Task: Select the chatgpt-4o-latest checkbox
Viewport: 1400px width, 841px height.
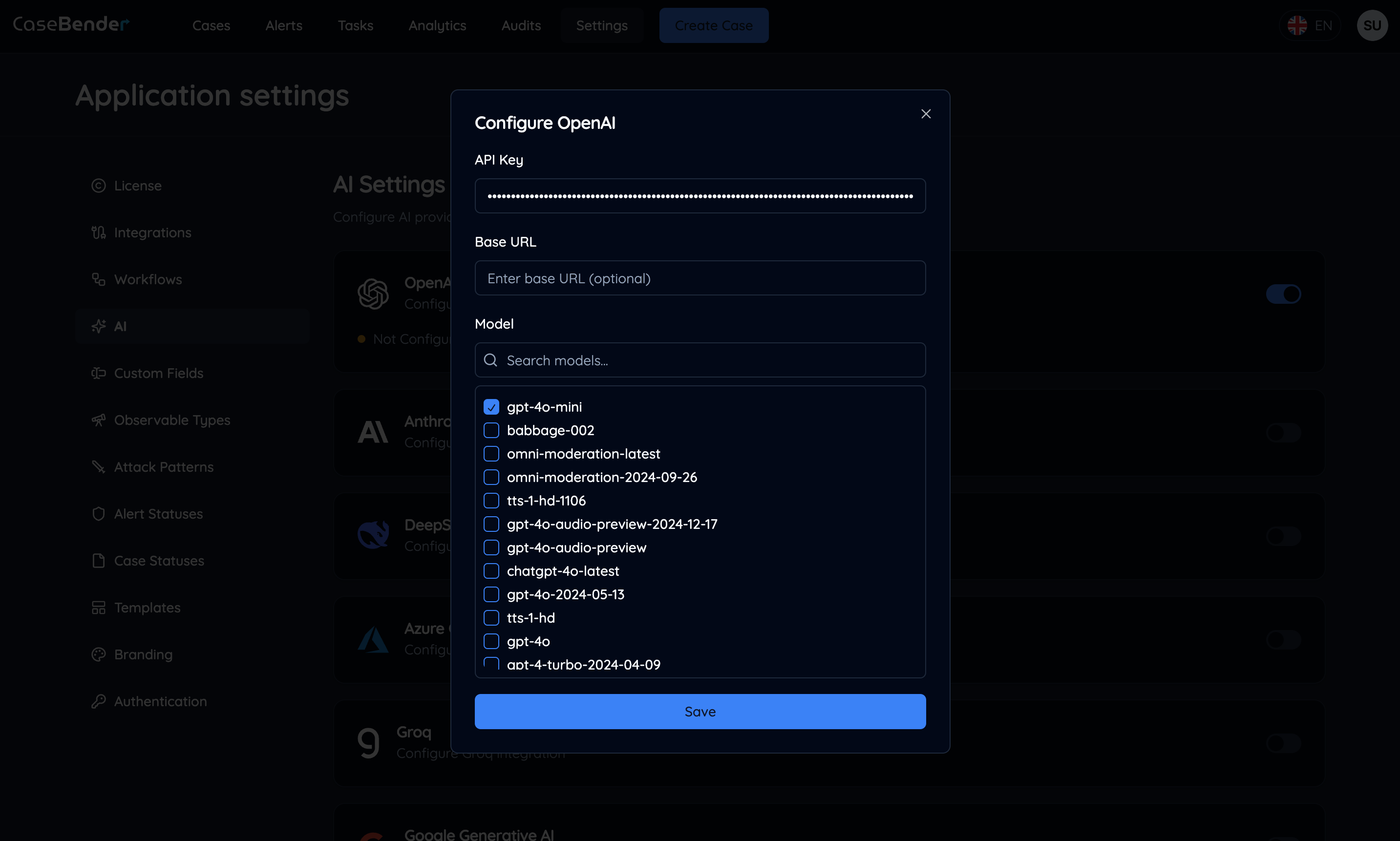Action: pyautogui.click(x=491, y=571)
